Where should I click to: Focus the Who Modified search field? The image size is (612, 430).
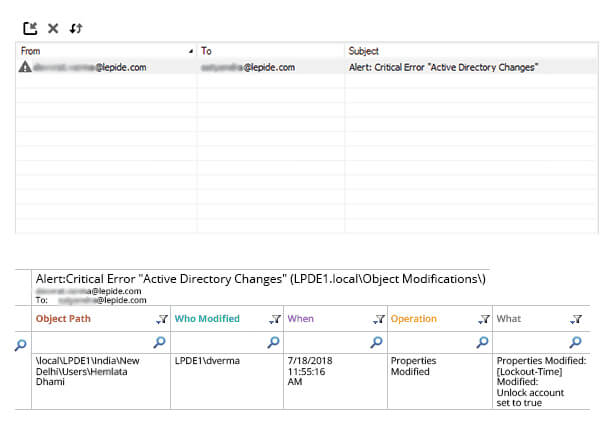pyautogui.click(x=227, y=343)
